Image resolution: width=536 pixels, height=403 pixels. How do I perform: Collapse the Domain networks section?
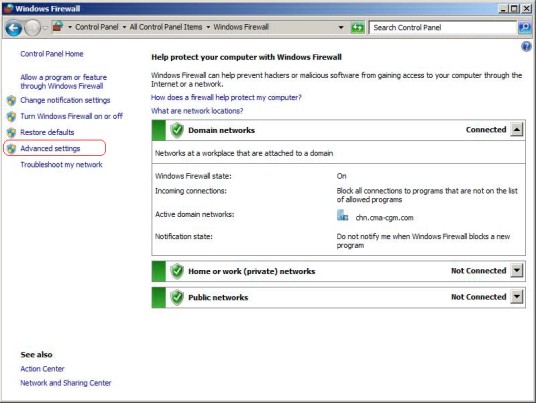(x=517, y=130)
